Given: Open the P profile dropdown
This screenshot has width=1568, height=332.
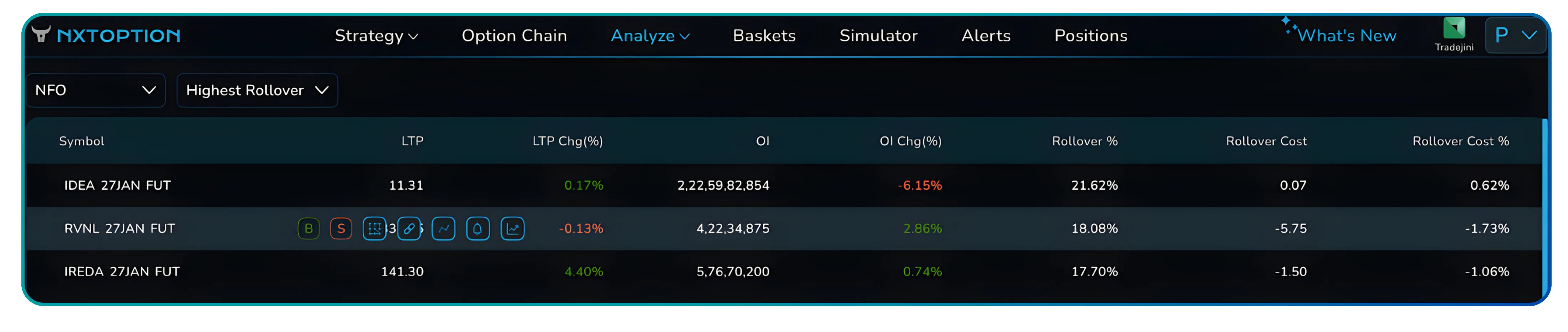Looking at the screenshot, I should [x=1516, y=35].
